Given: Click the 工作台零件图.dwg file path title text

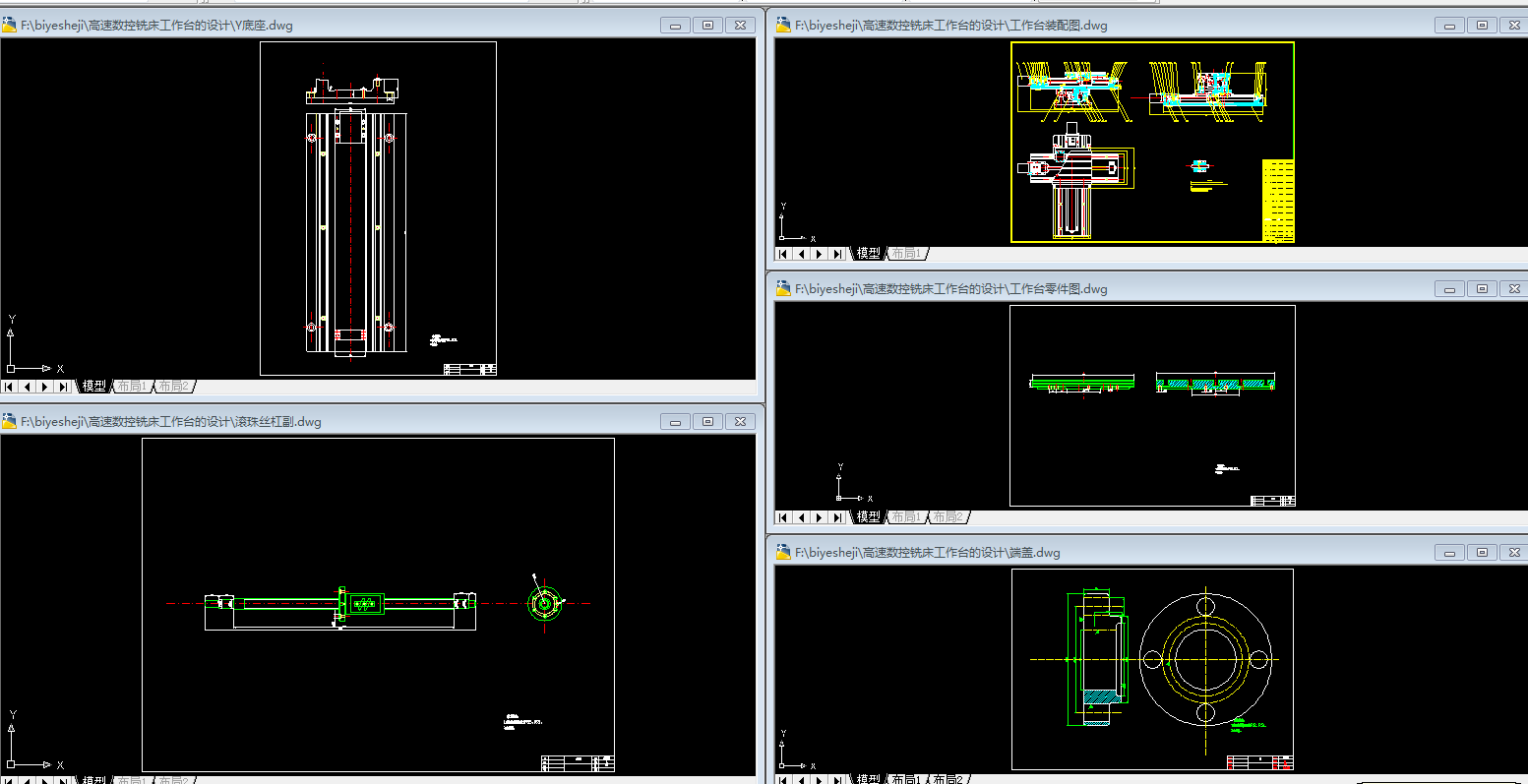Looking at the screenshot, I should point(951,289).
